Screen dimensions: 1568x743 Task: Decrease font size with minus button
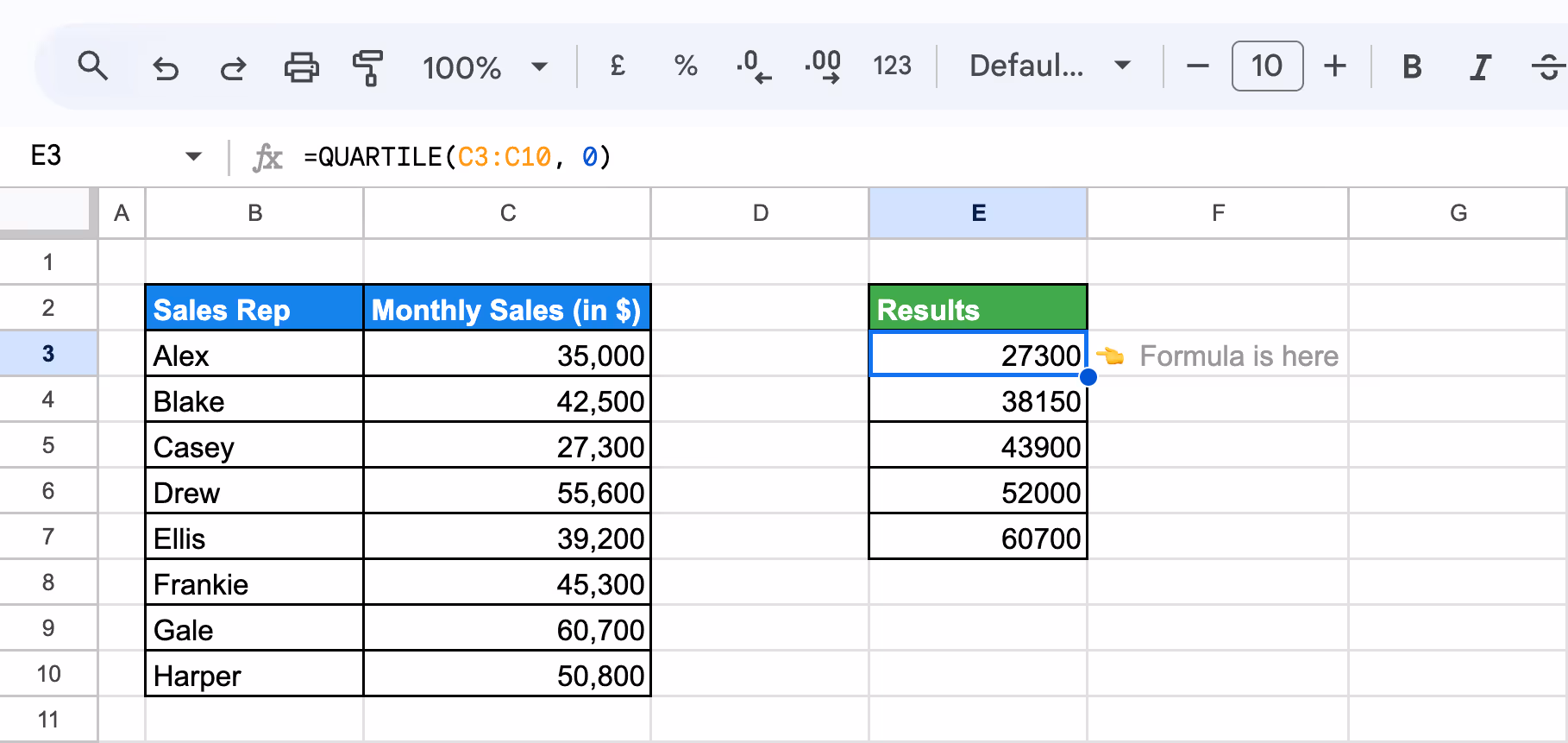click(x=1197, y=66)
